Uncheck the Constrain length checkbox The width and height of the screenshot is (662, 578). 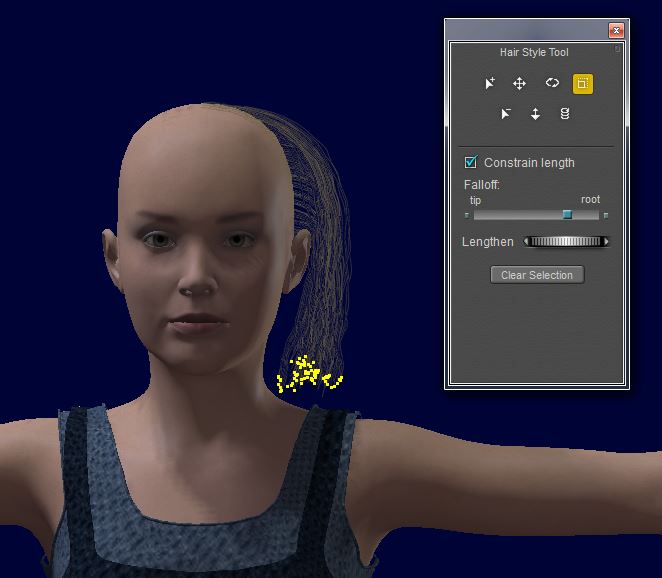point(471,162)
